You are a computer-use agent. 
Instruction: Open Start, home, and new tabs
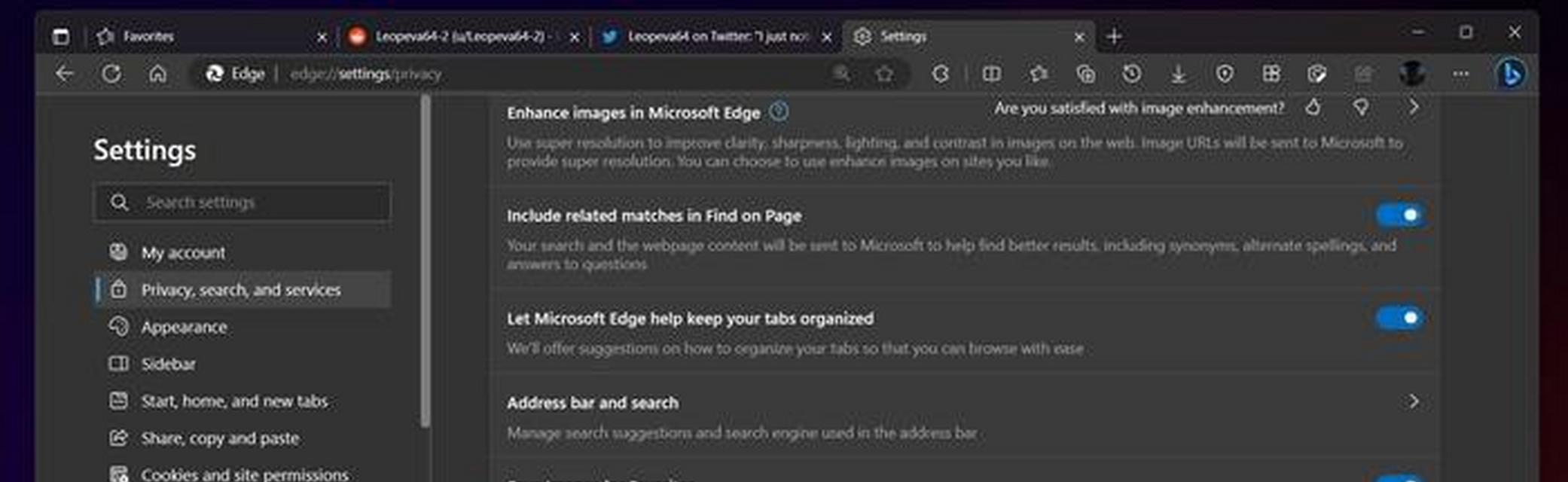pyautogui.click(x=243, y=401)
